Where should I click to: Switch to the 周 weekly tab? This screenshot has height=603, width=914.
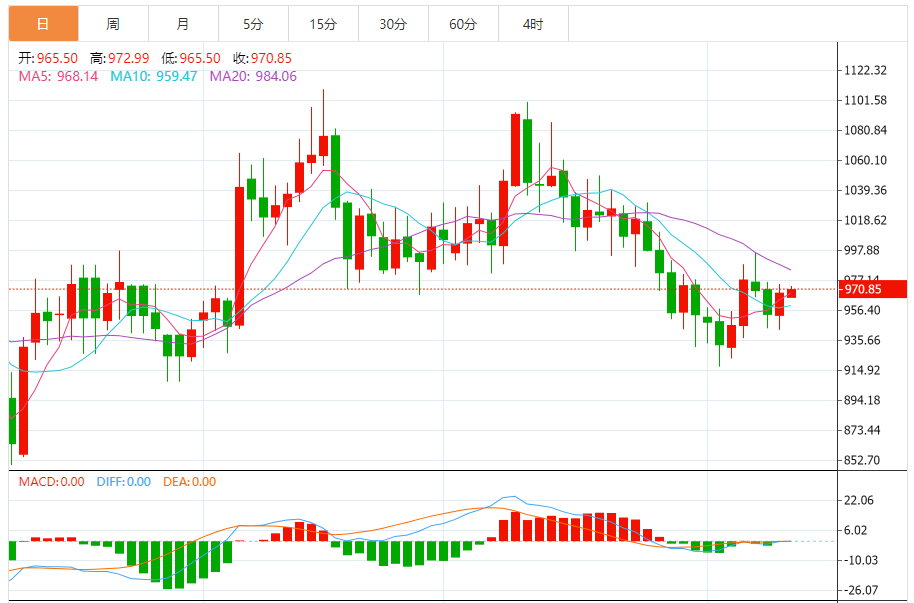point(113,24)
